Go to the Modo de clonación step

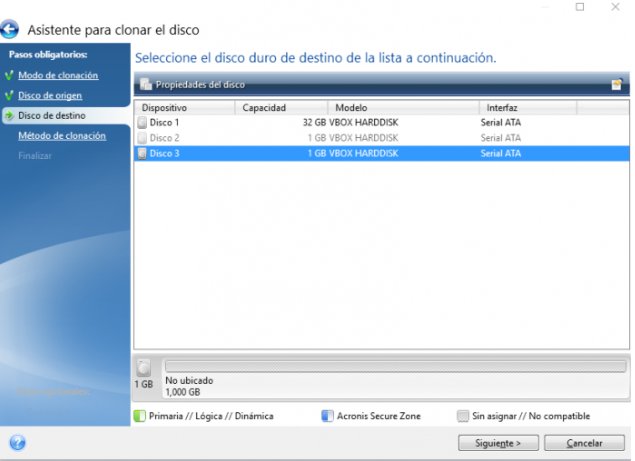(58, 75)
